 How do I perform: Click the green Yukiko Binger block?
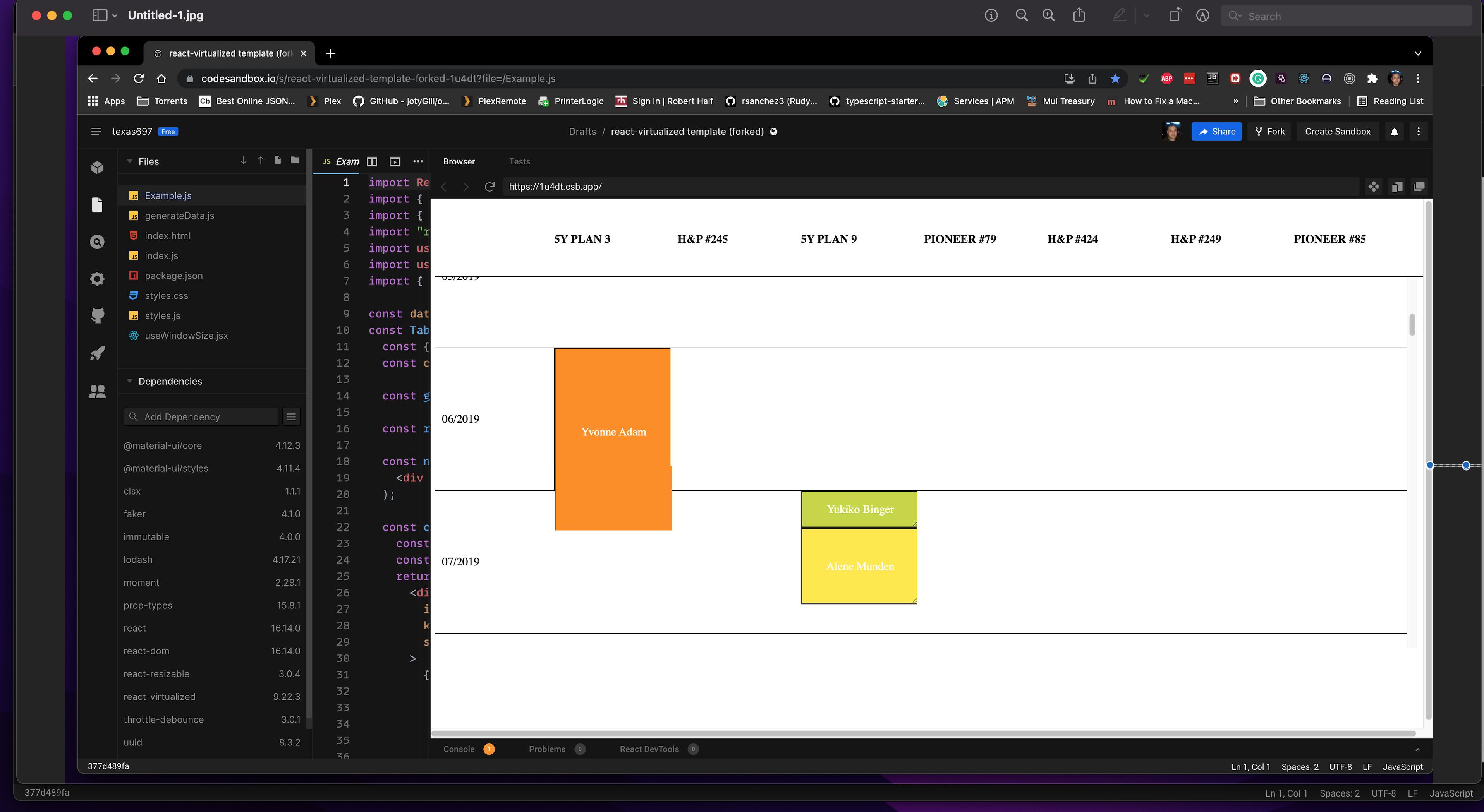[x=859, y=509]
